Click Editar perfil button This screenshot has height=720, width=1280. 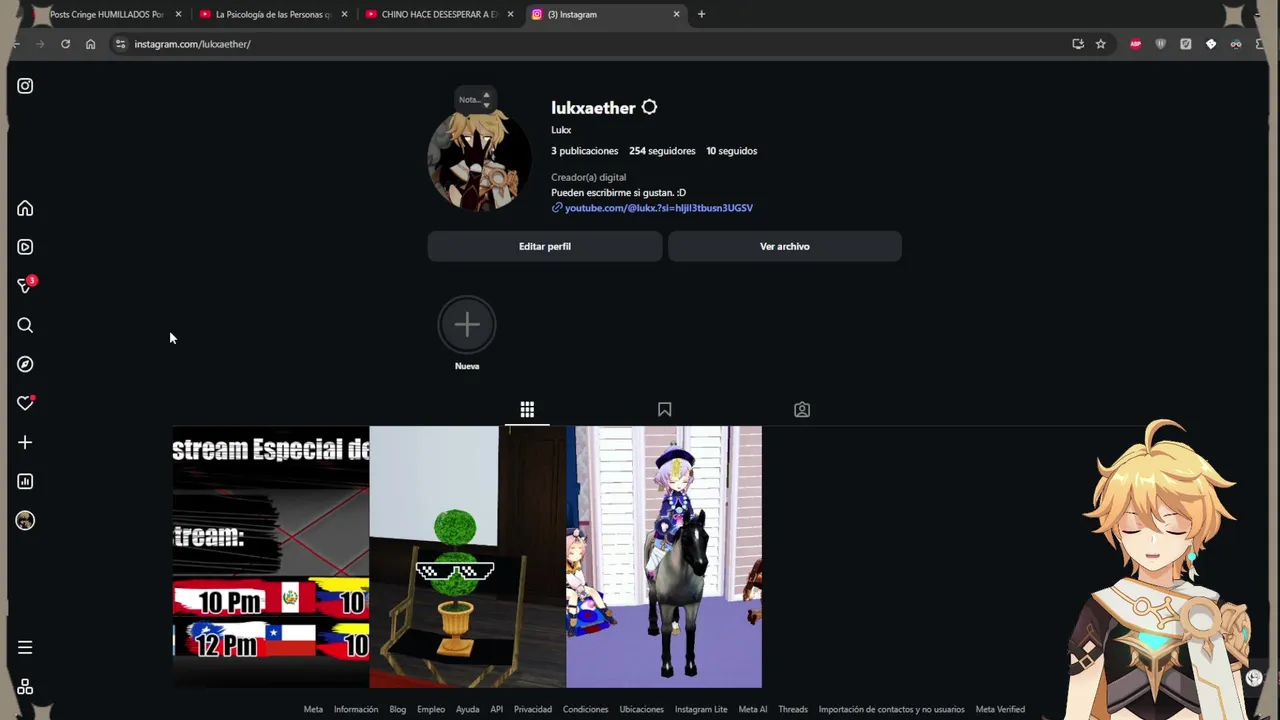(x=545, y=246)
